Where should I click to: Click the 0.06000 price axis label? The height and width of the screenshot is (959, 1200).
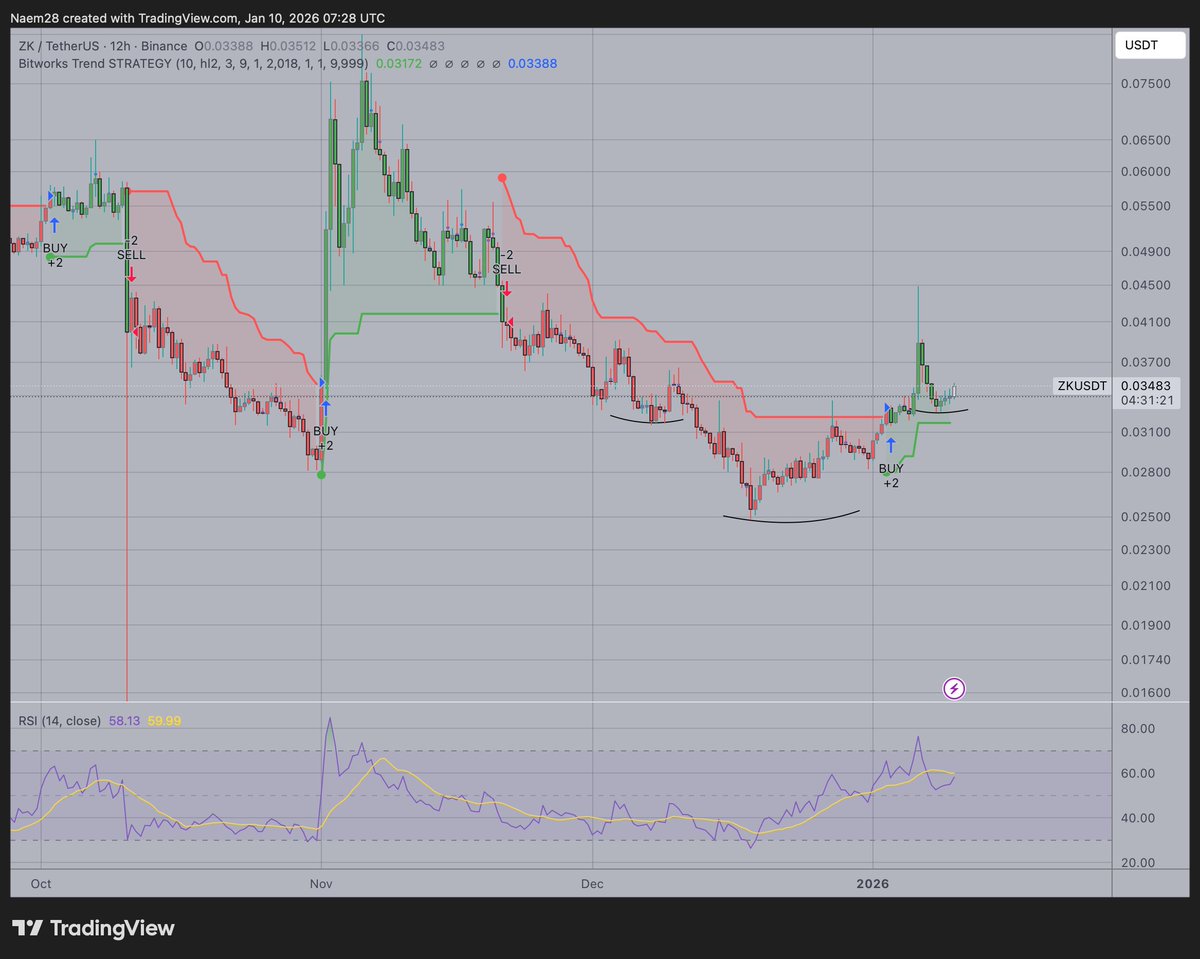(x=1147, y=172)
